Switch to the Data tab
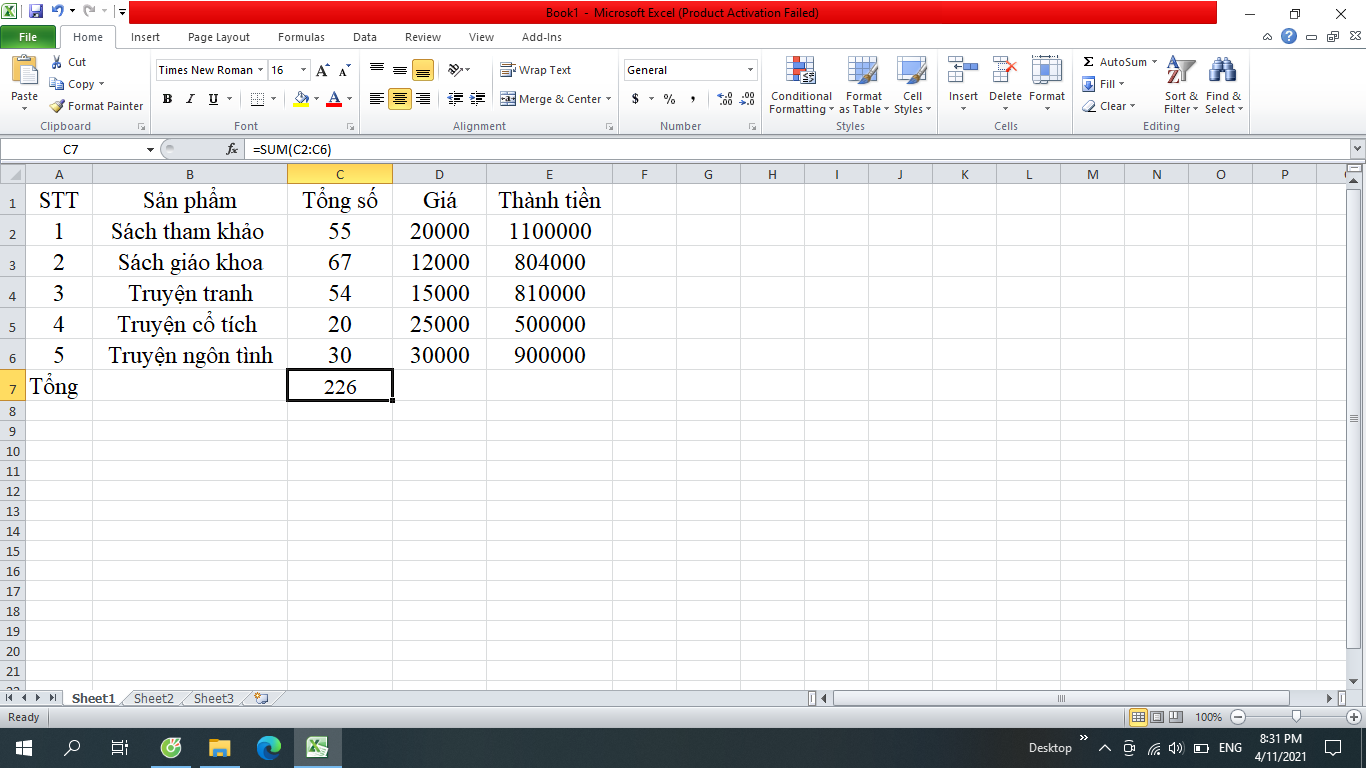Viewport: 1366px width, 768px height. click(x=365, y=37)
